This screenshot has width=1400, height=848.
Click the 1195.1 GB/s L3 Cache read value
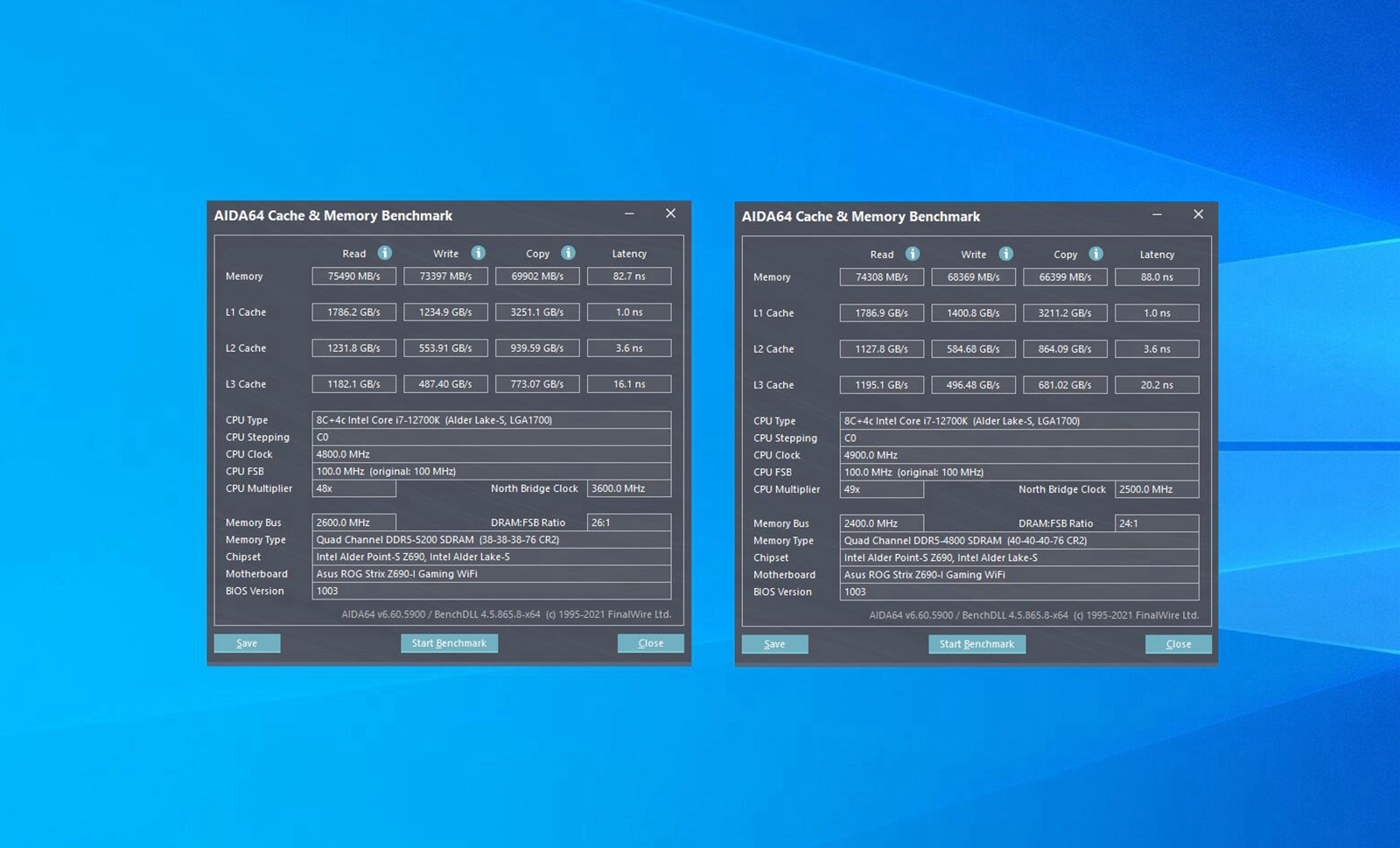(882, 385)
